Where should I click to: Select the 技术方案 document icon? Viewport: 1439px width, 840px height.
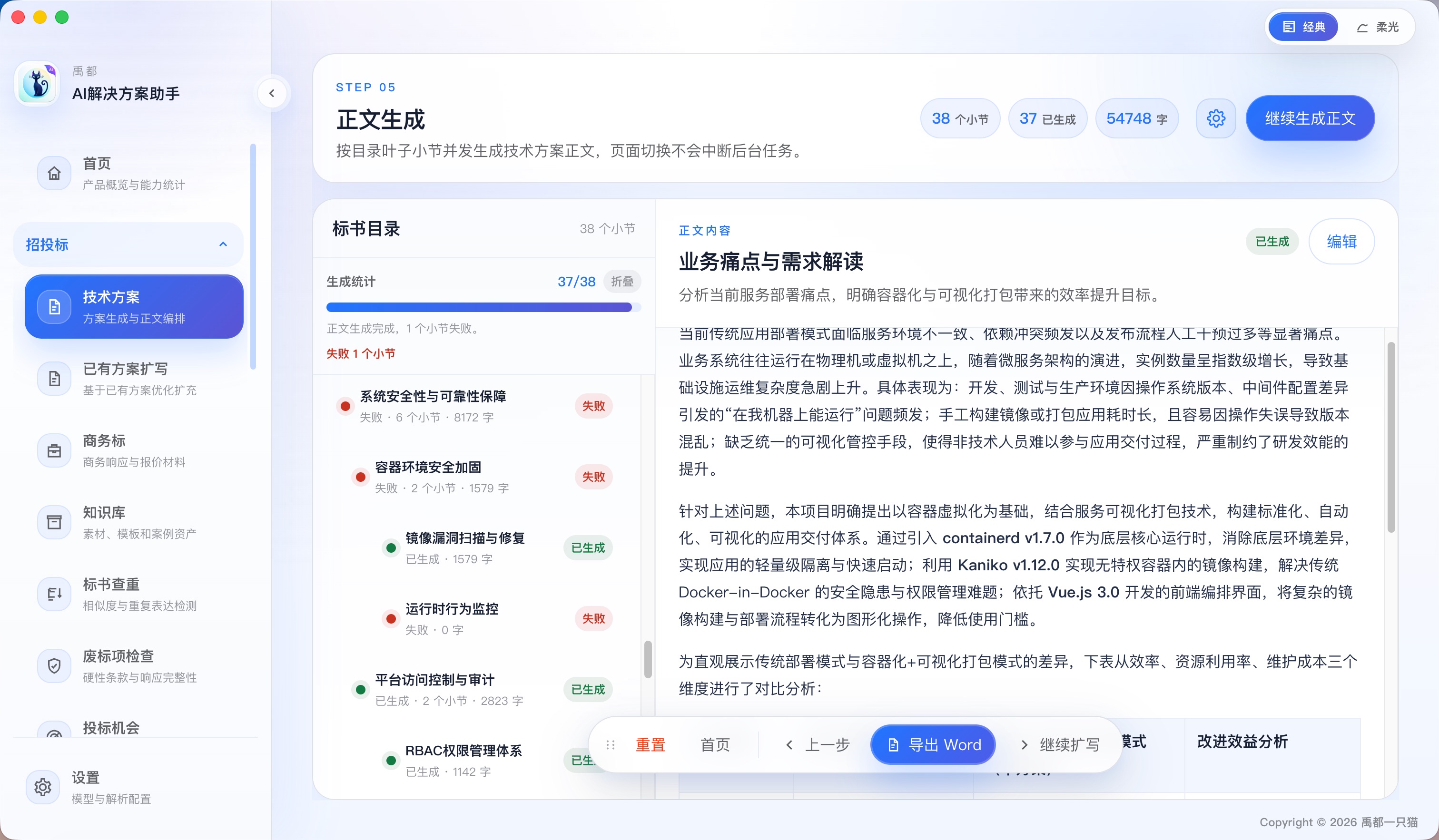tap(54, 306)
